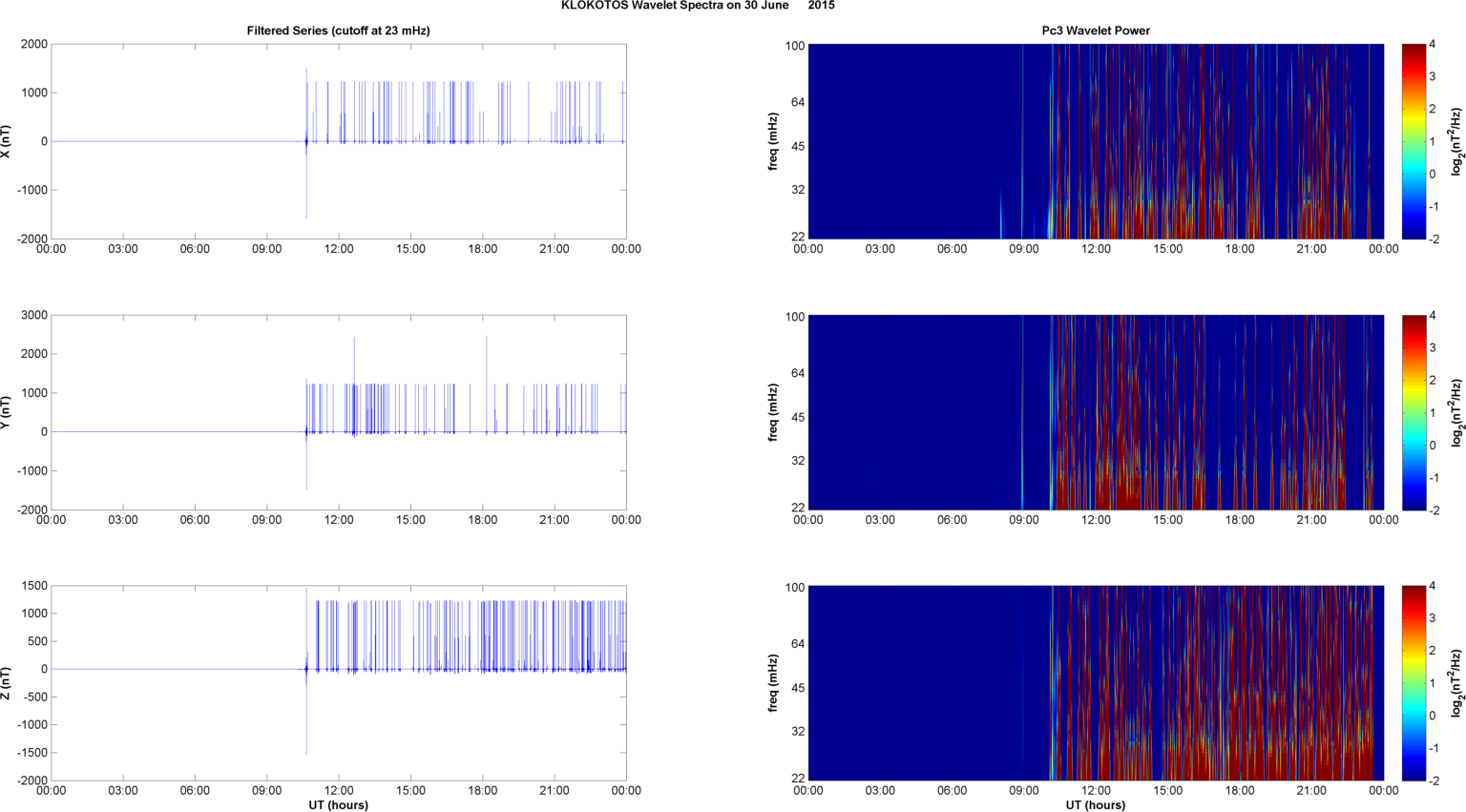Click the 100 frequency tick on the top spectrogram
This screenshot has height=812, width=1466.
pyautogui.click(x=795, y=46)
